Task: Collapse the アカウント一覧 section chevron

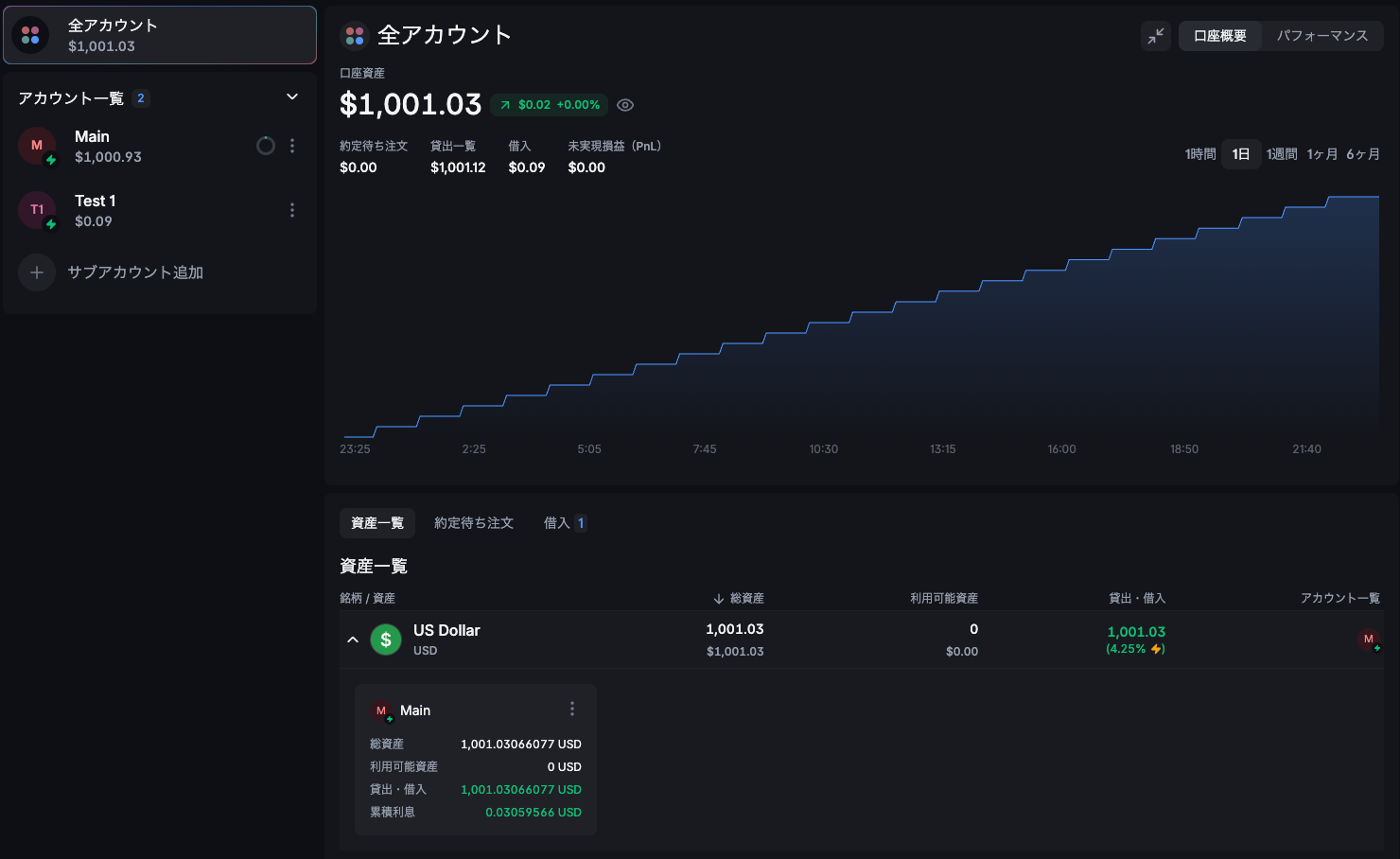Action: coord(292,97)
